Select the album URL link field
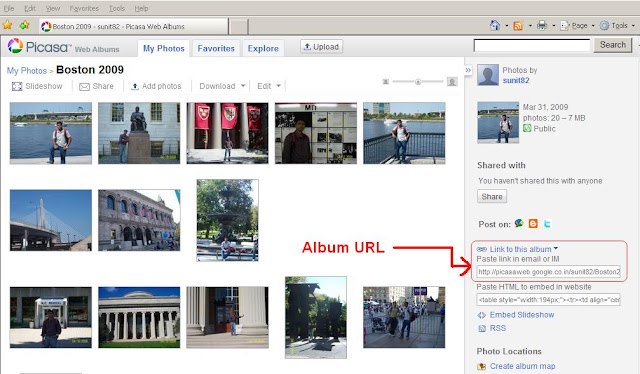The height and width of the screenshot is (374, 640). (x=548, y=272)
